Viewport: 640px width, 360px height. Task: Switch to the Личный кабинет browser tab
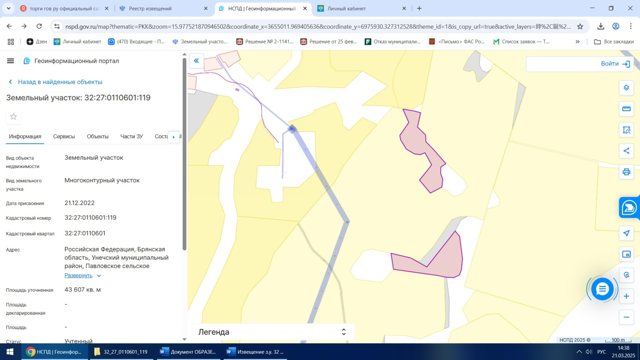coord(362,9)
